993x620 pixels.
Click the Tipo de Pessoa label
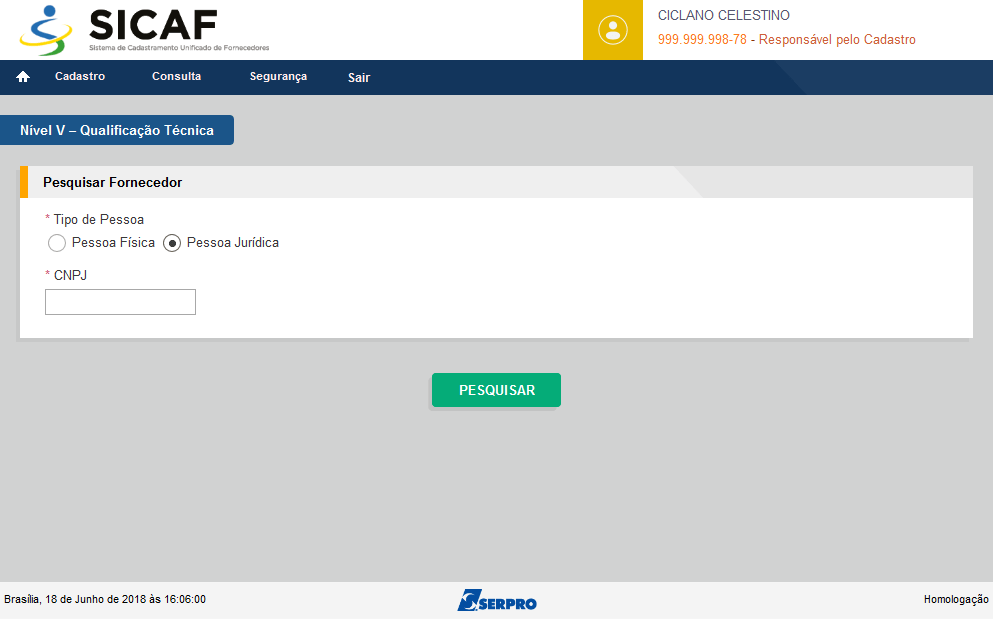tap(98, 220)
